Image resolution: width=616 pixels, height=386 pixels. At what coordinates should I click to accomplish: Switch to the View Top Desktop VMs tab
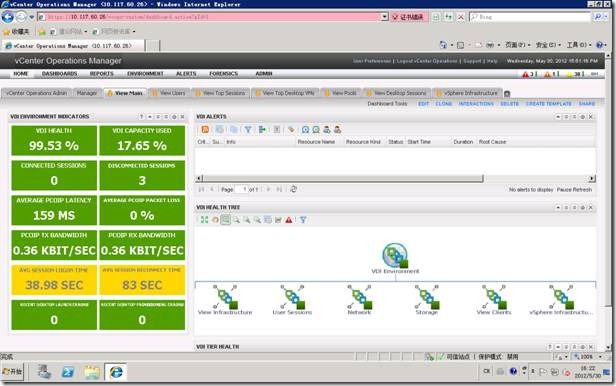pyautogui.click(x=285, y=93)
